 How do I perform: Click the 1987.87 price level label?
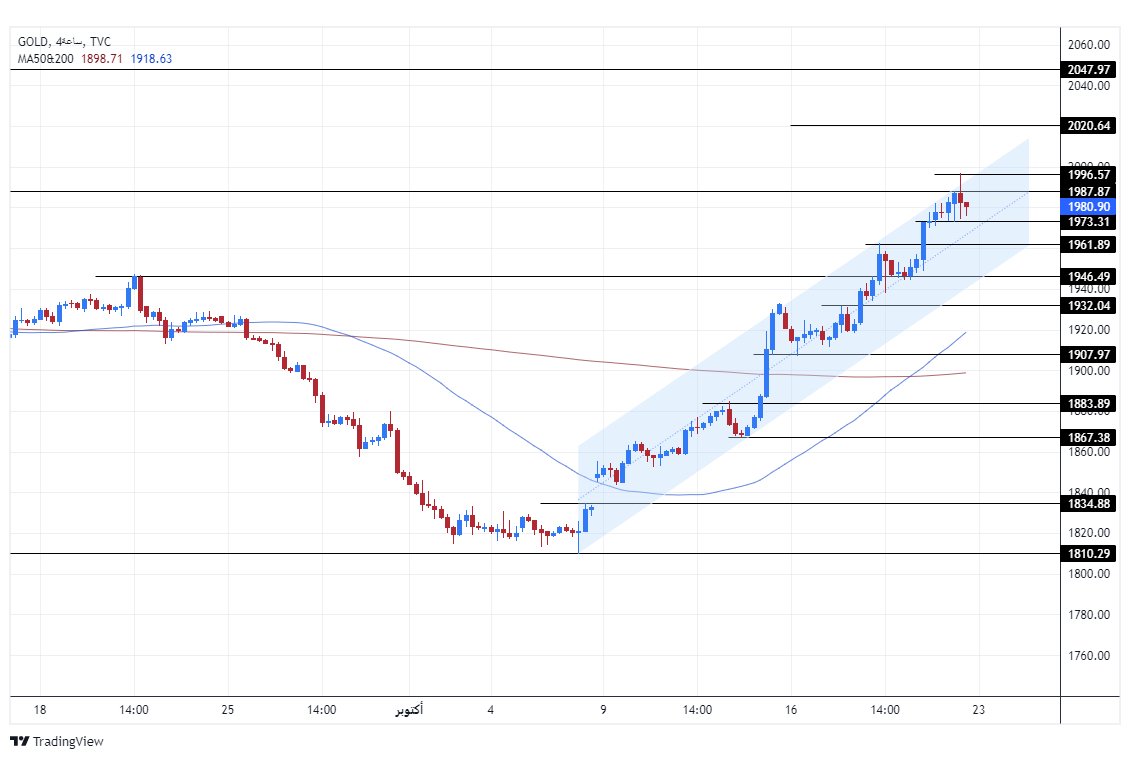coord(1088,192)
